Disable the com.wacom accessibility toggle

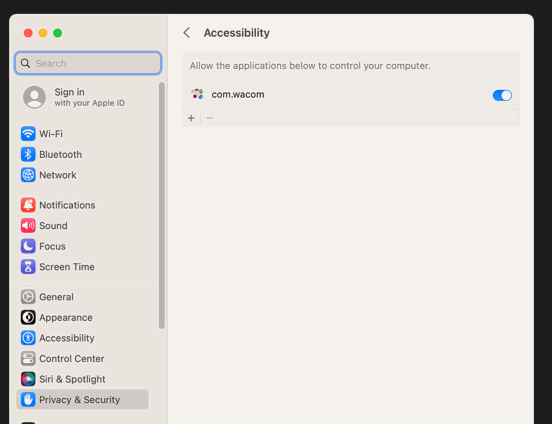502,95
